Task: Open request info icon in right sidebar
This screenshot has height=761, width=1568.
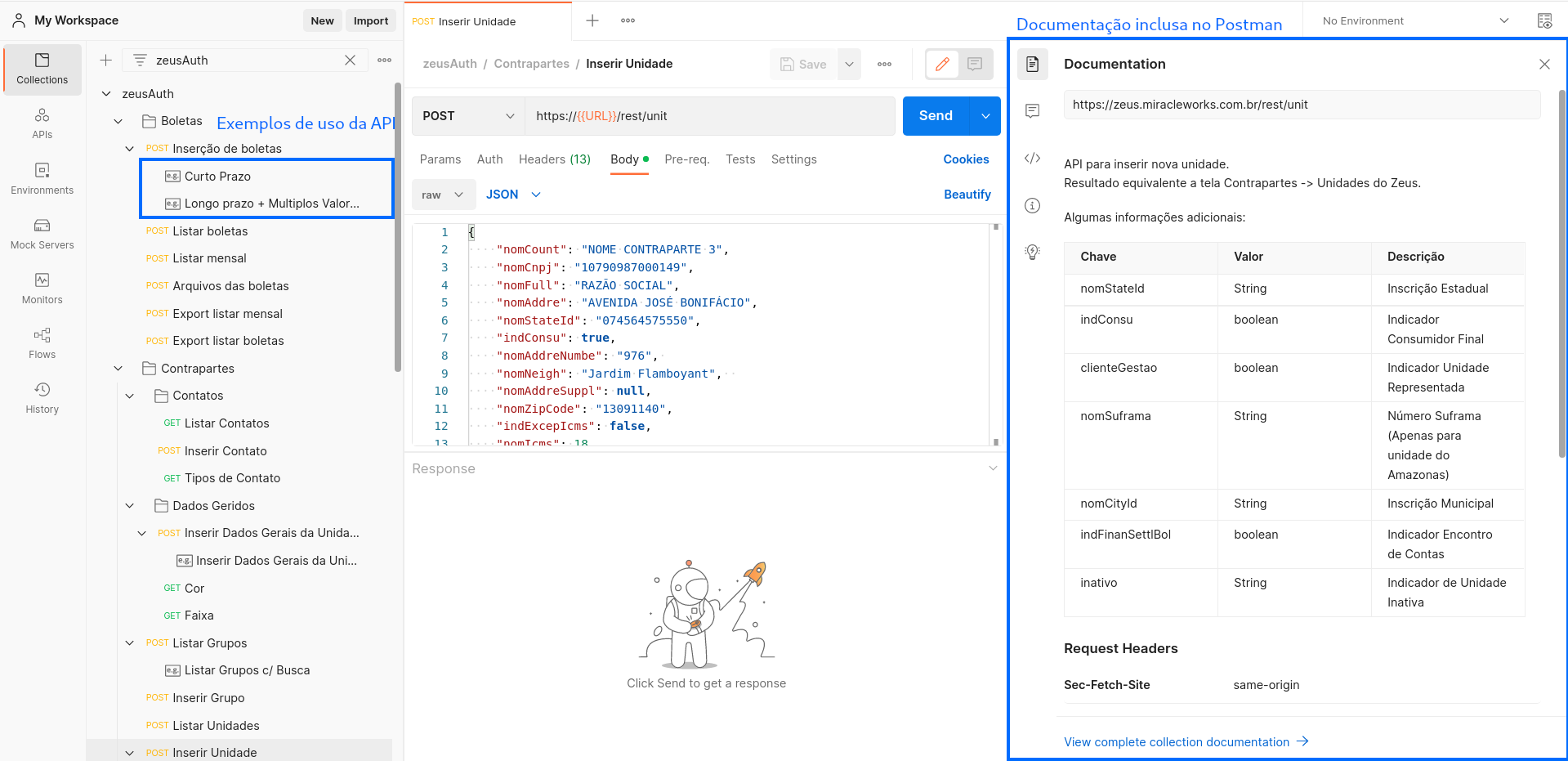Action: tap(1033, 205)
